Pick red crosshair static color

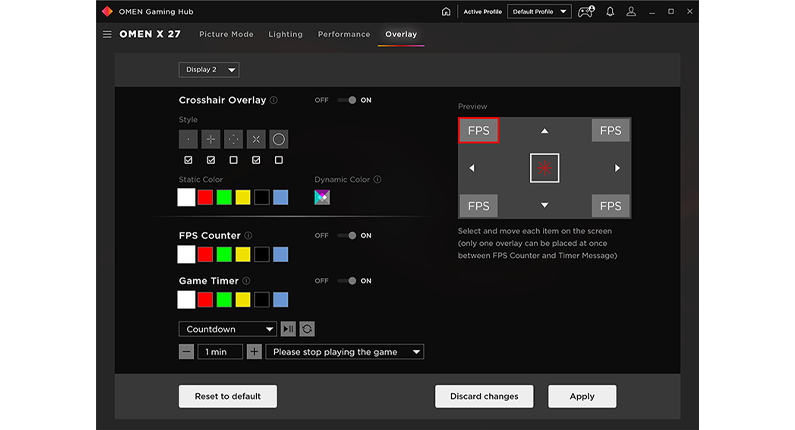(205, 197)
